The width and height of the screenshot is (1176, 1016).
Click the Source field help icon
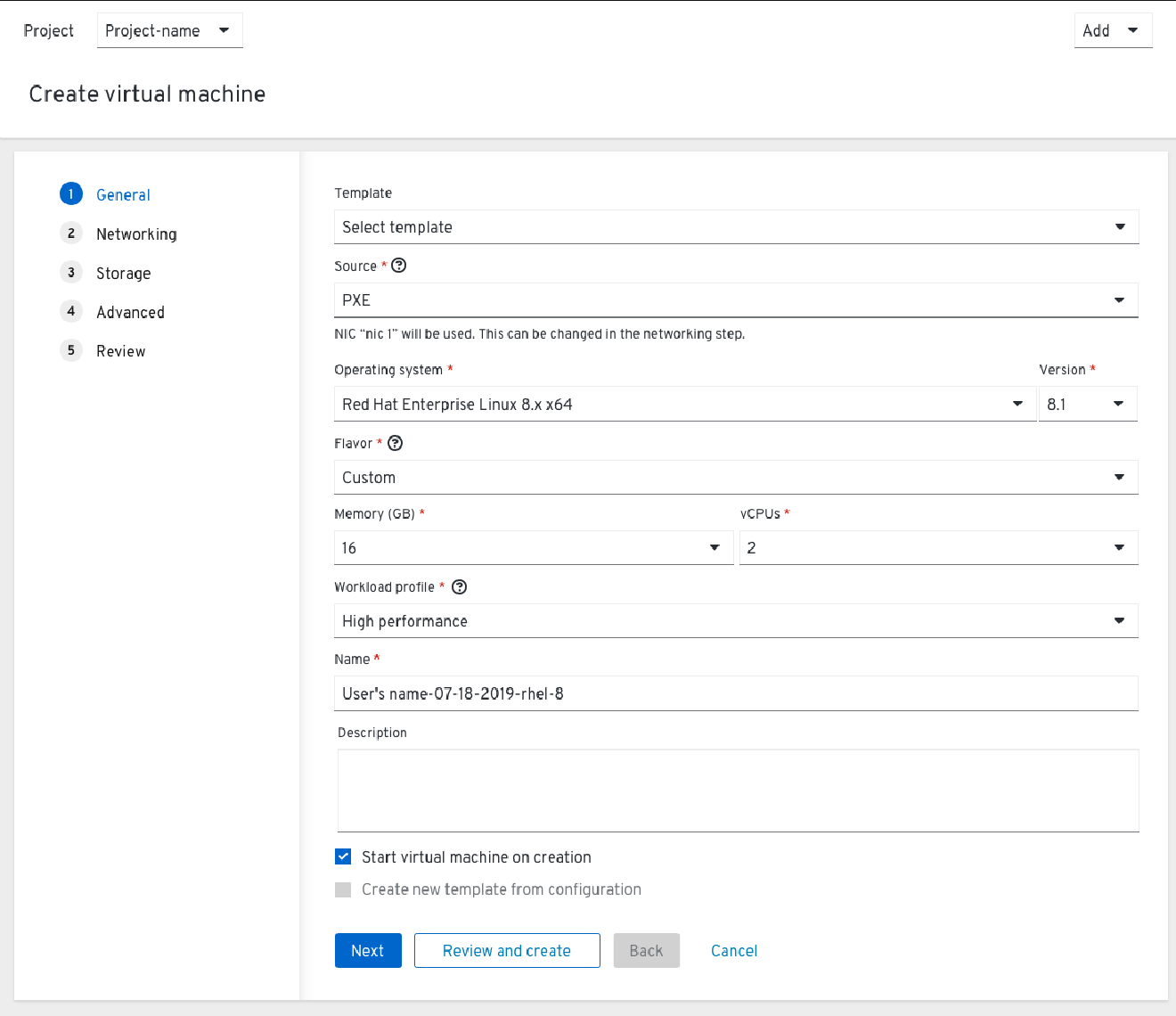pyautogui.click(x=398, y=265)
